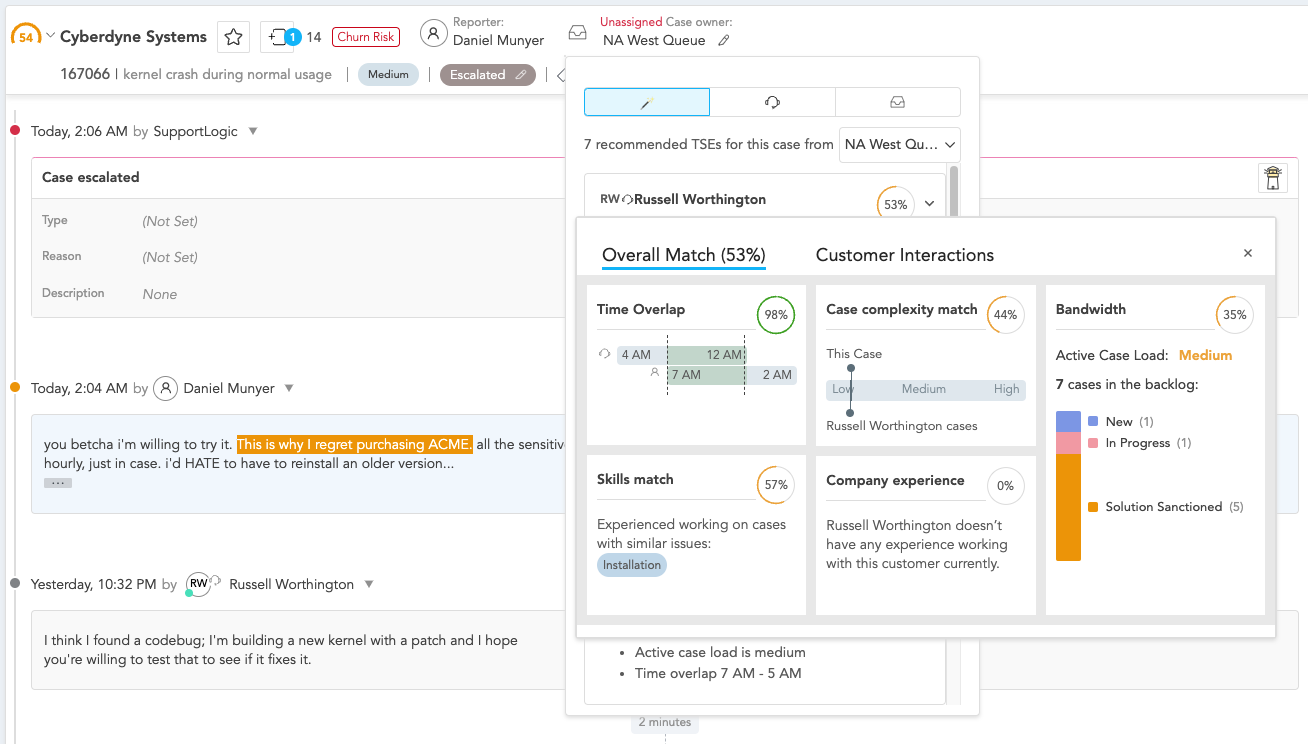Click the Churn Risk badge
Viewport: 1308px width, 744px height.
[365, 36]
